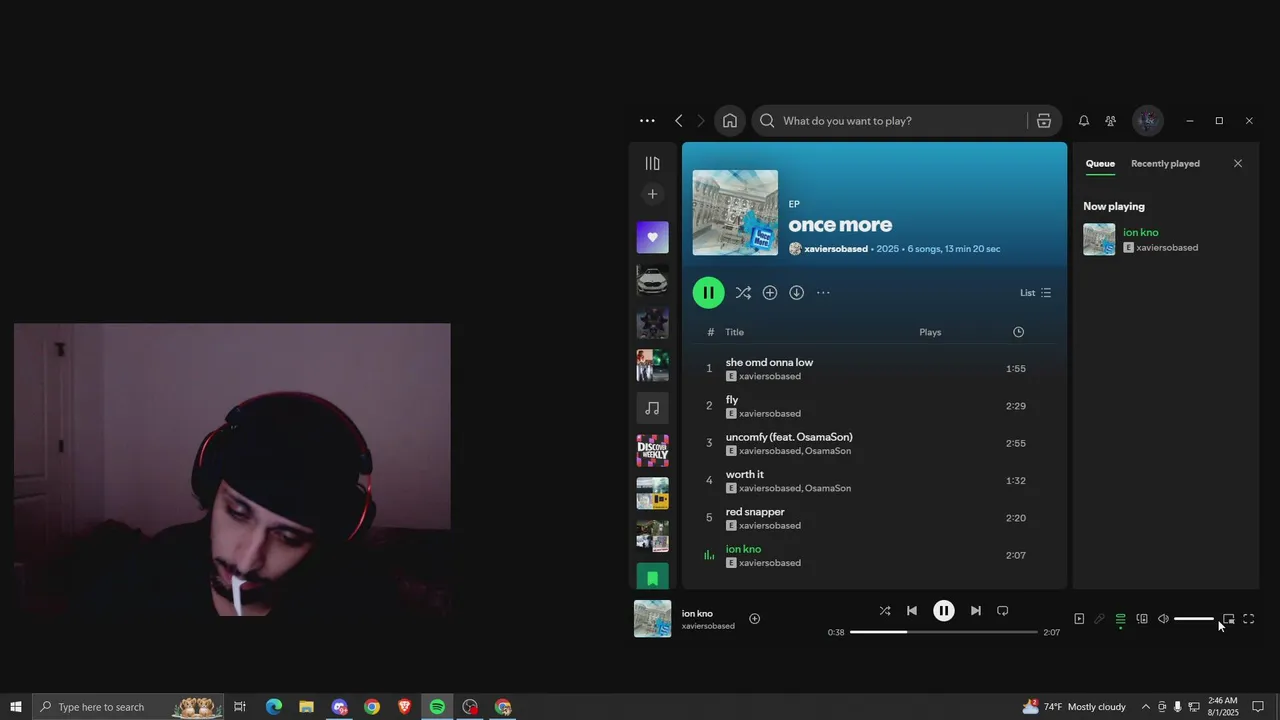Save the EP to Your Library
Screen dimensions: 1280x720
tap(770, 293)
